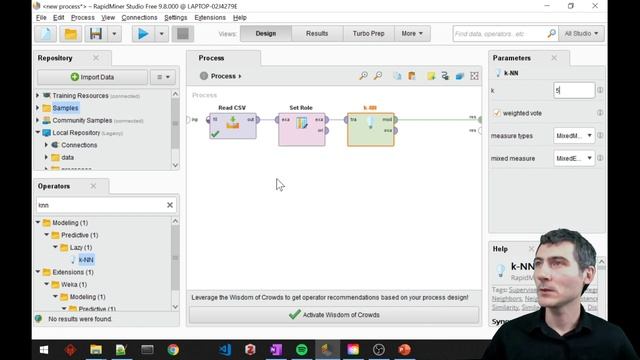Image resolution: width=640 pixels, height=360 pixels.
Task: Expand the data folder
Action: pos(47,157)
